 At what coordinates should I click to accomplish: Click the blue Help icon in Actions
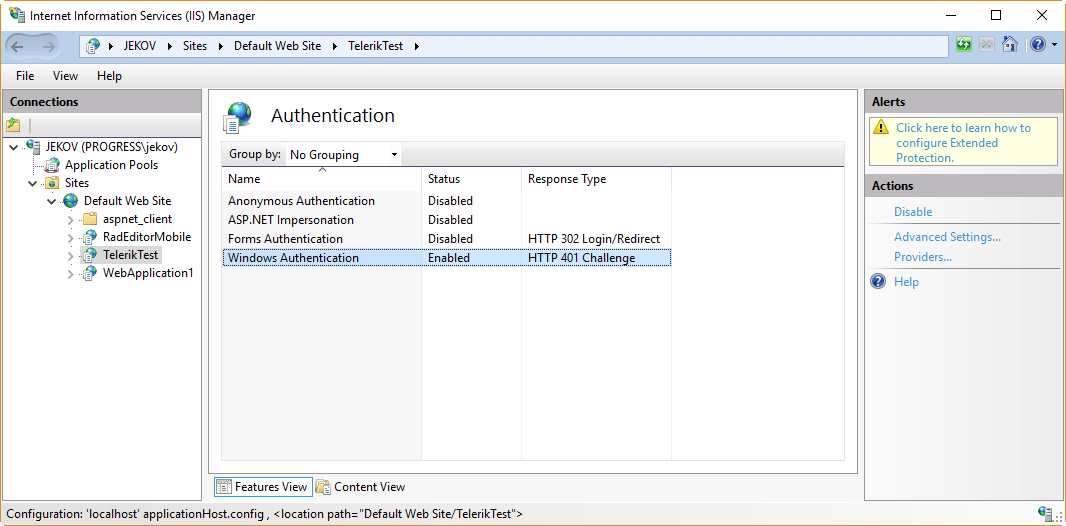[x=878, y=281]
